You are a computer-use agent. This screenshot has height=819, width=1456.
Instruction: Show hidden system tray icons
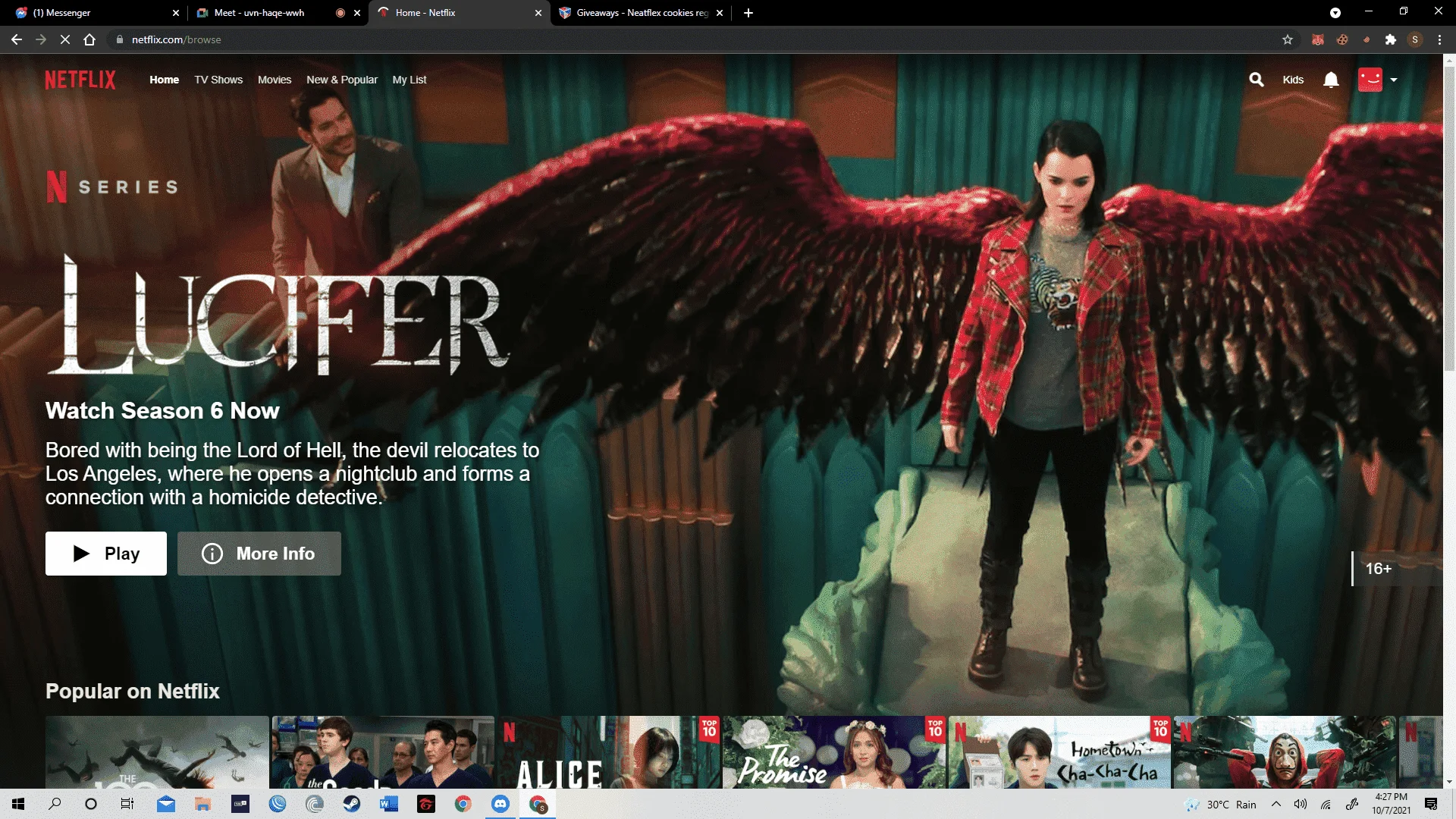1276,805
